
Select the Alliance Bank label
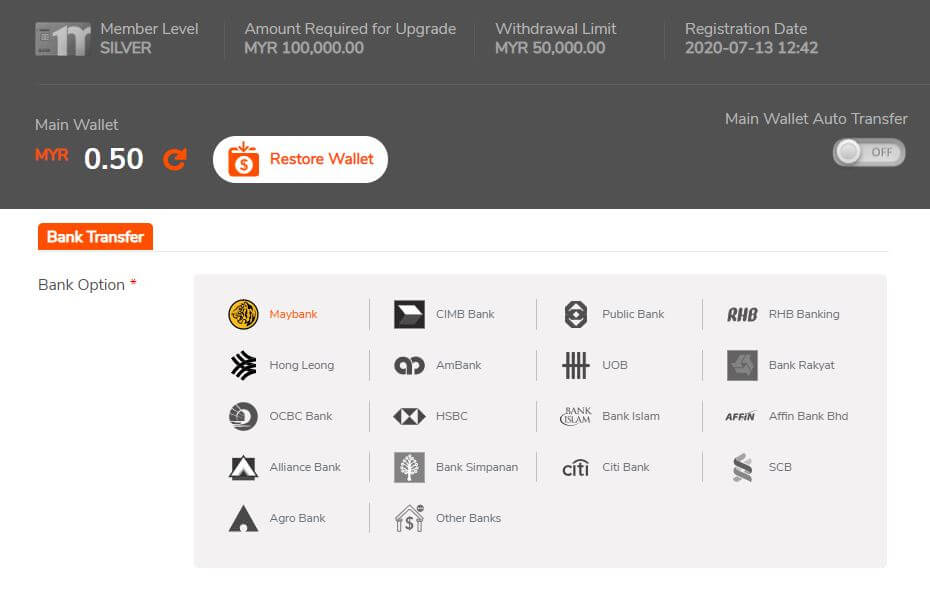click(x=305, y=467)
